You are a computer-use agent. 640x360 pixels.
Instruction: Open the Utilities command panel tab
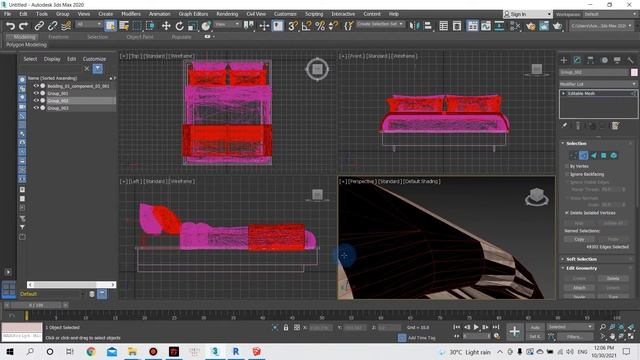pos(630,60)
